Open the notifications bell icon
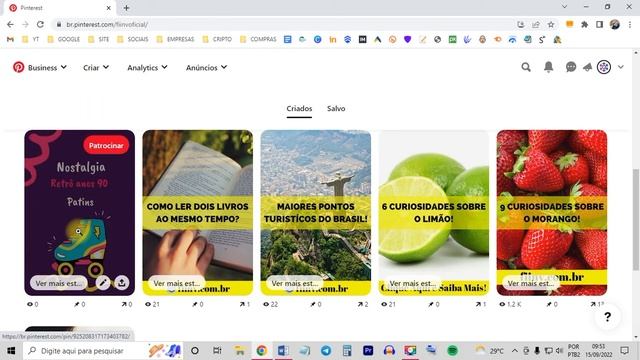This screenshot has width=640, height=360. [549, 67]
